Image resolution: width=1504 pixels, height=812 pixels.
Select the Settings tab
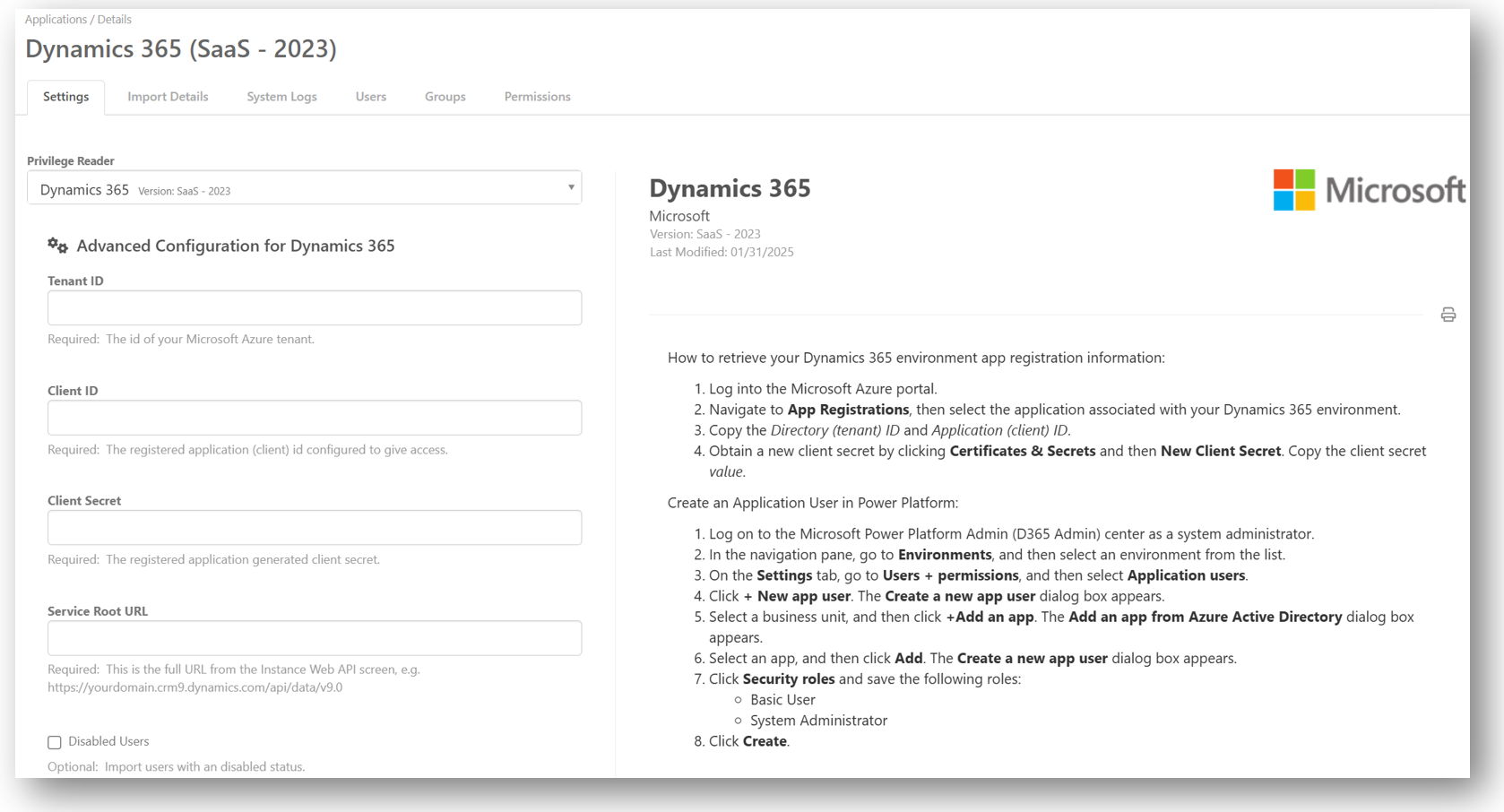65,97
